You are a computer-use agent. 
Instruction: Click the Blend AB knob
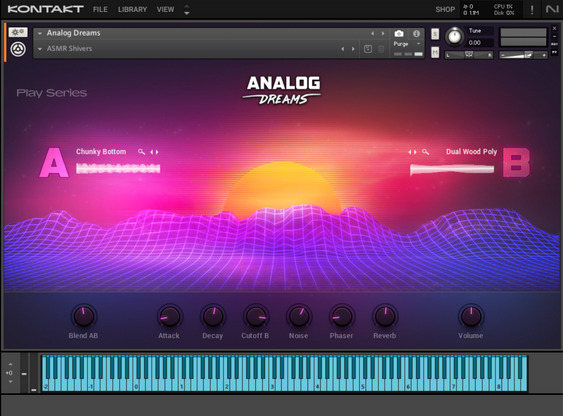click(83, 316)
